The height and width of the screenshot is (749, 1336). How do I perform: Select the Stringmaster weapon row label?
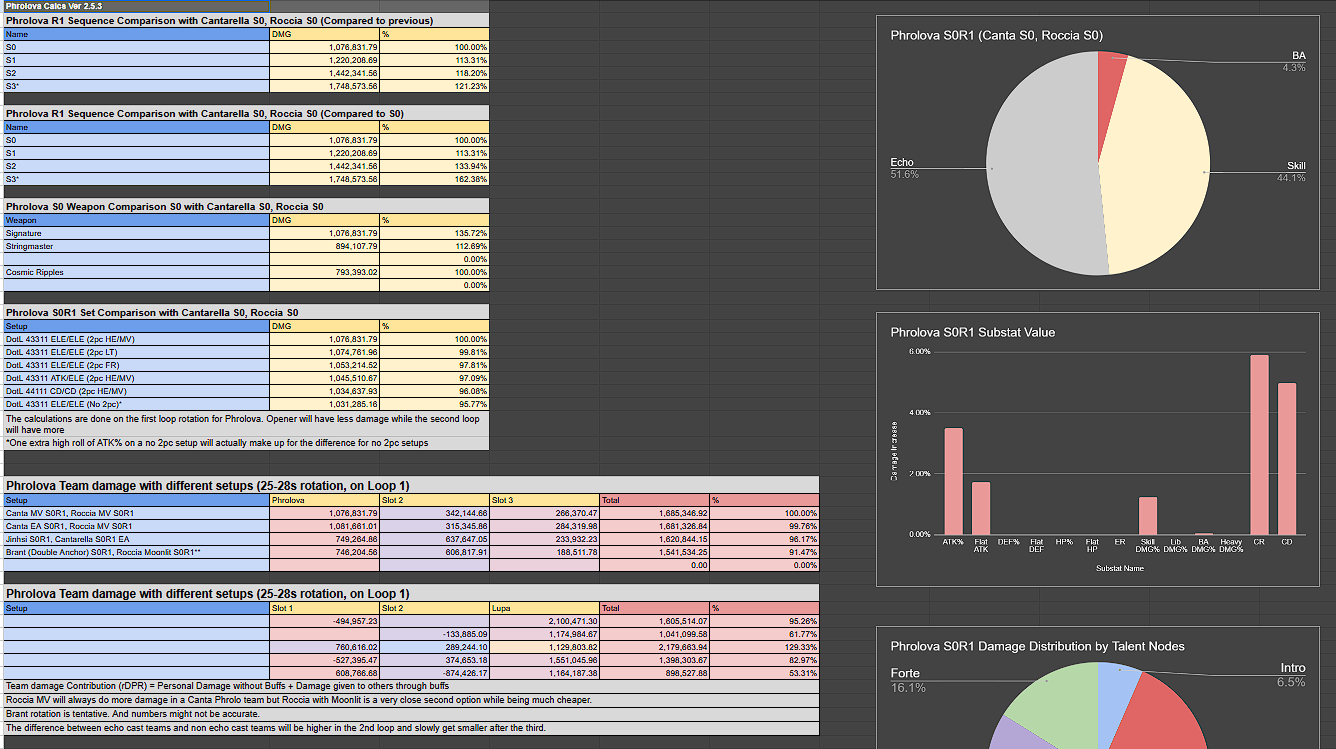[136, 246]
